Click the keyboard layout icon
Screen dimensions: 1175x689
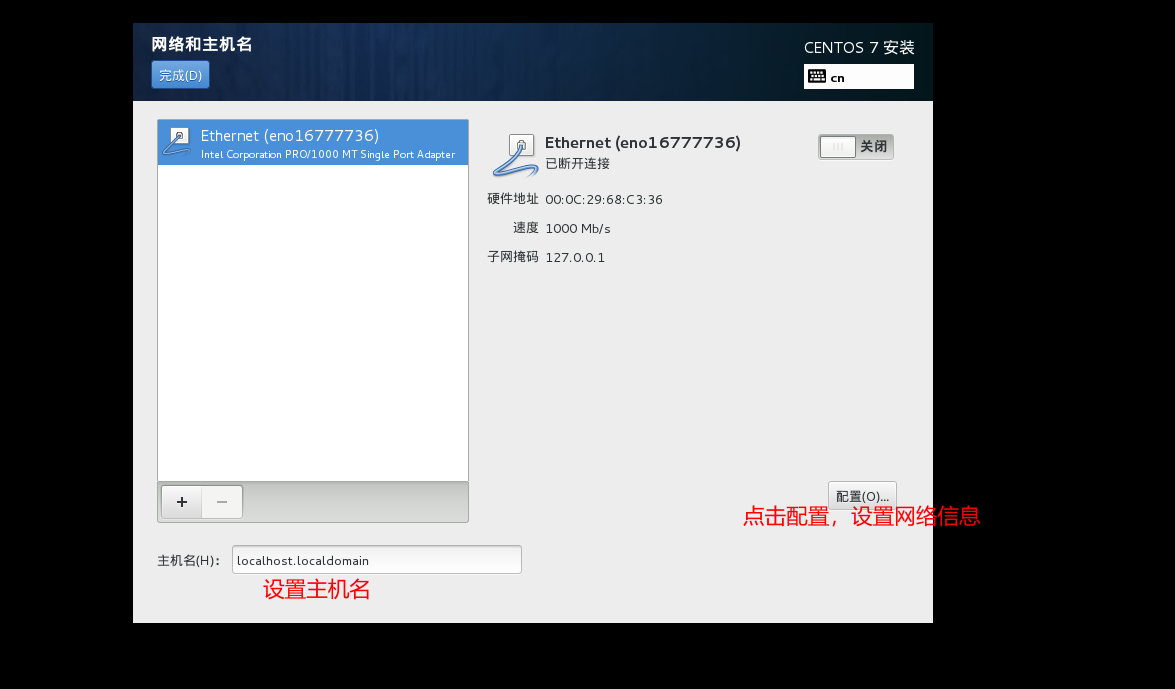[x=817, y=76]
